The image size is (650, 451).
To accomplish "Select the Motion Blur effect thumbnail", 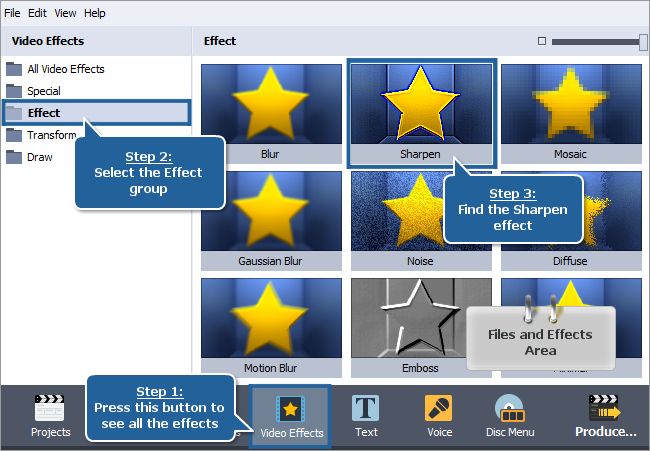I will point(271,327).
